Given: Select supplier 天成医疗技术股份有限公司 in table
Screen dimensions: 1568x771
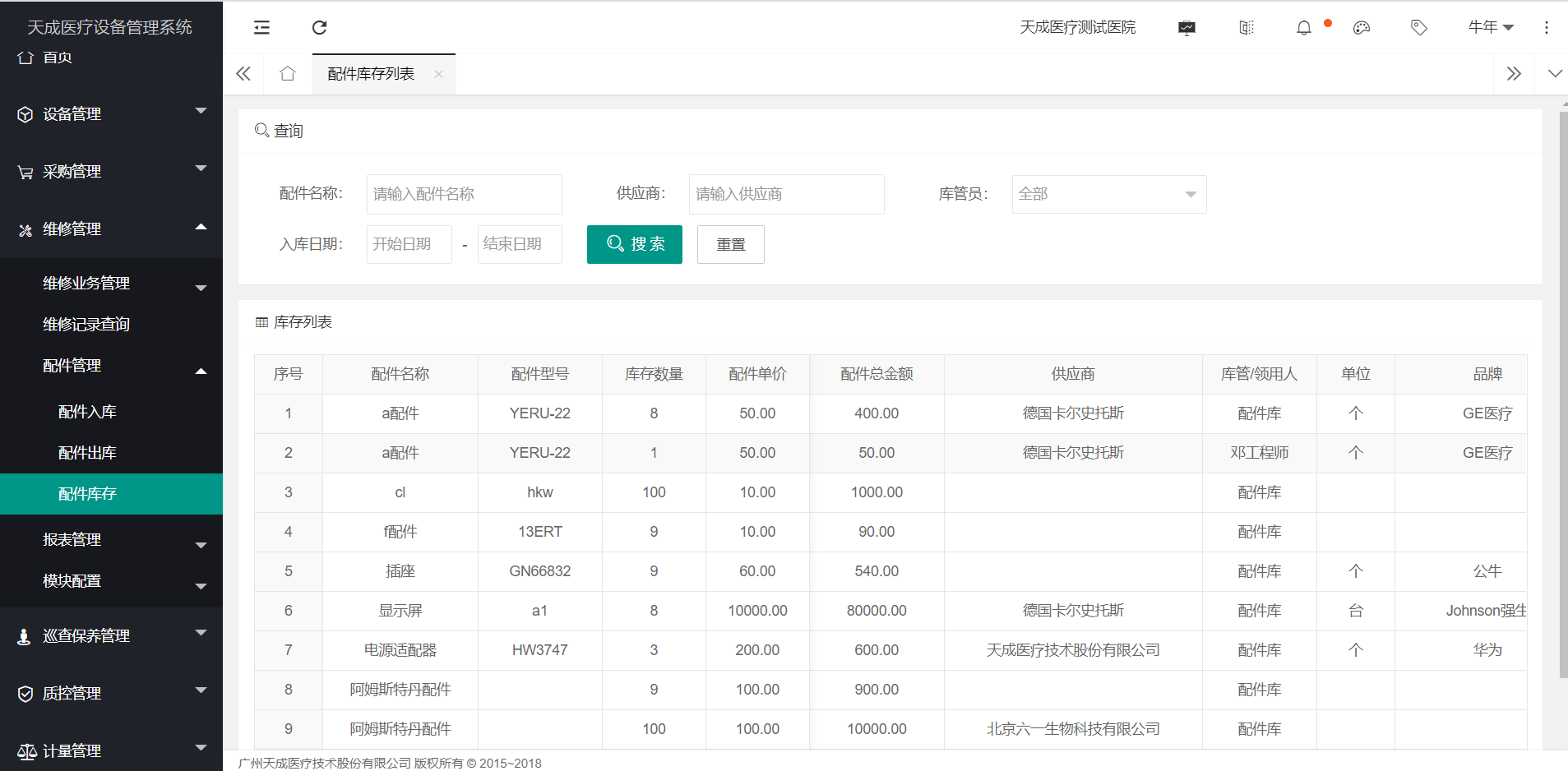Looking at the screenshot, I should coord(1073,650).
